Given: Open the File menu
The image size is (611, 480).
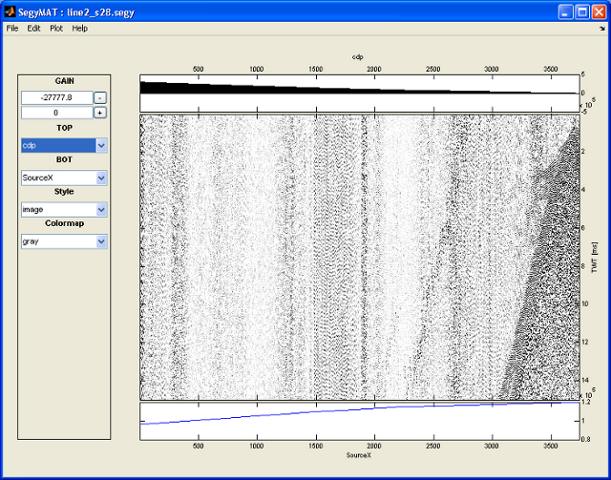Looking at the screenshot, I should [13, 29].
